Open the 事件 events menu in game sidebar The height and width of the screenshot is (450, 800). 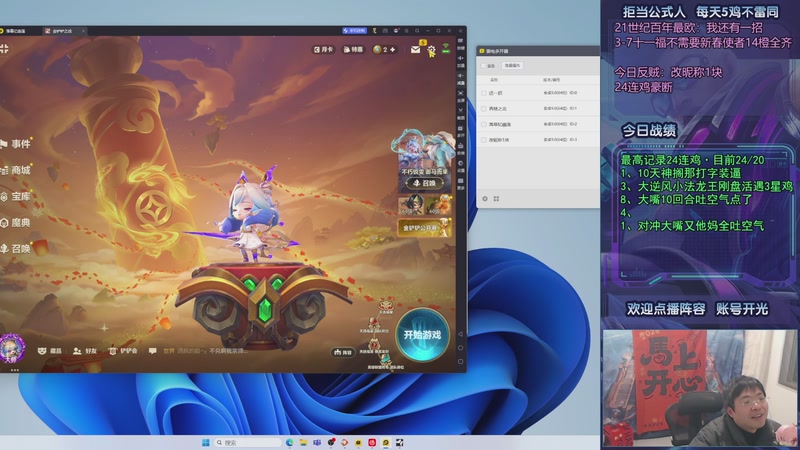(16, 144)
